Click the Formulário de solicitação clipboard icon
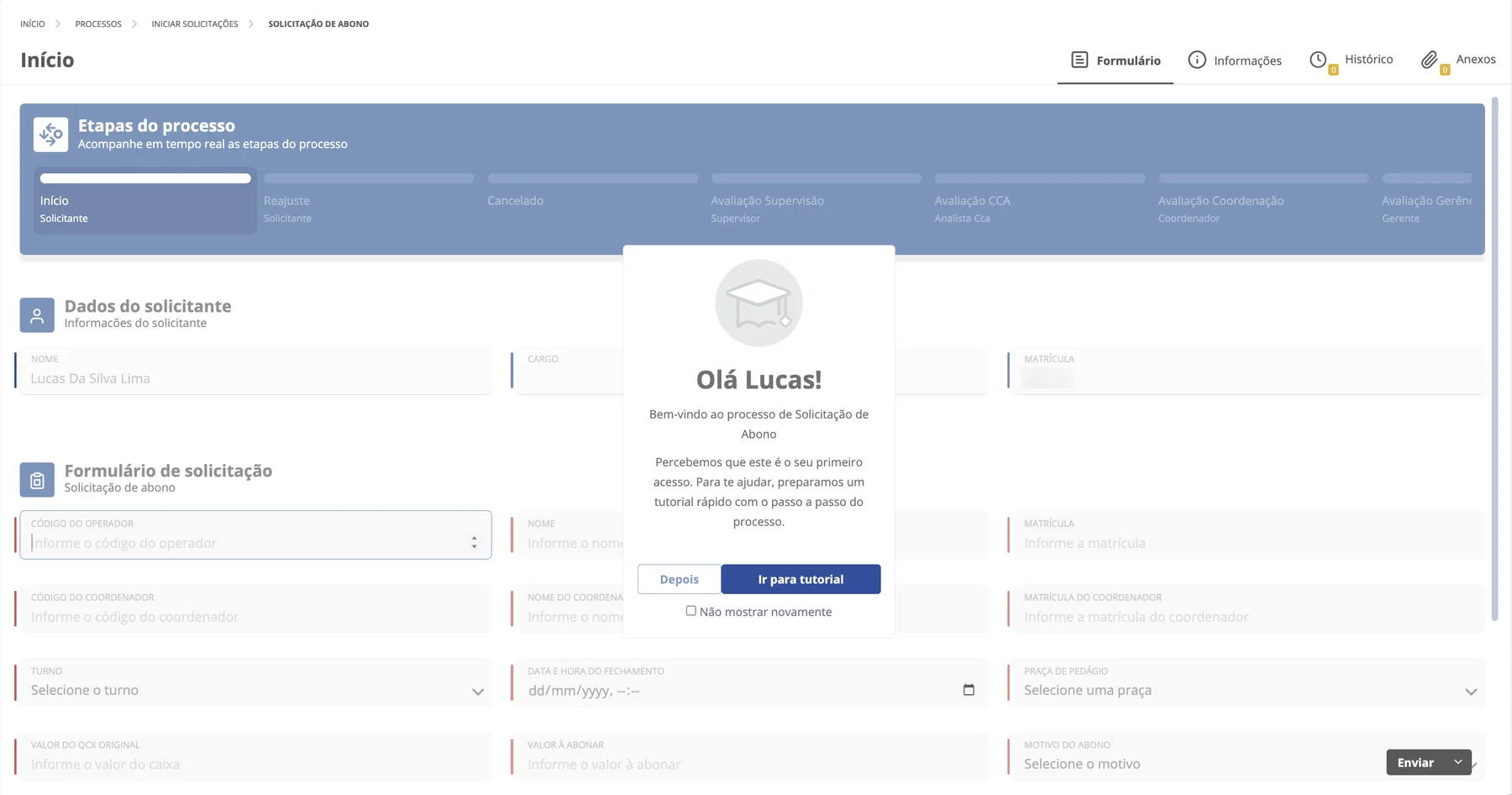Image resolution: width=1512 pixels, height=795 pixels. click(x=37, y=480)
